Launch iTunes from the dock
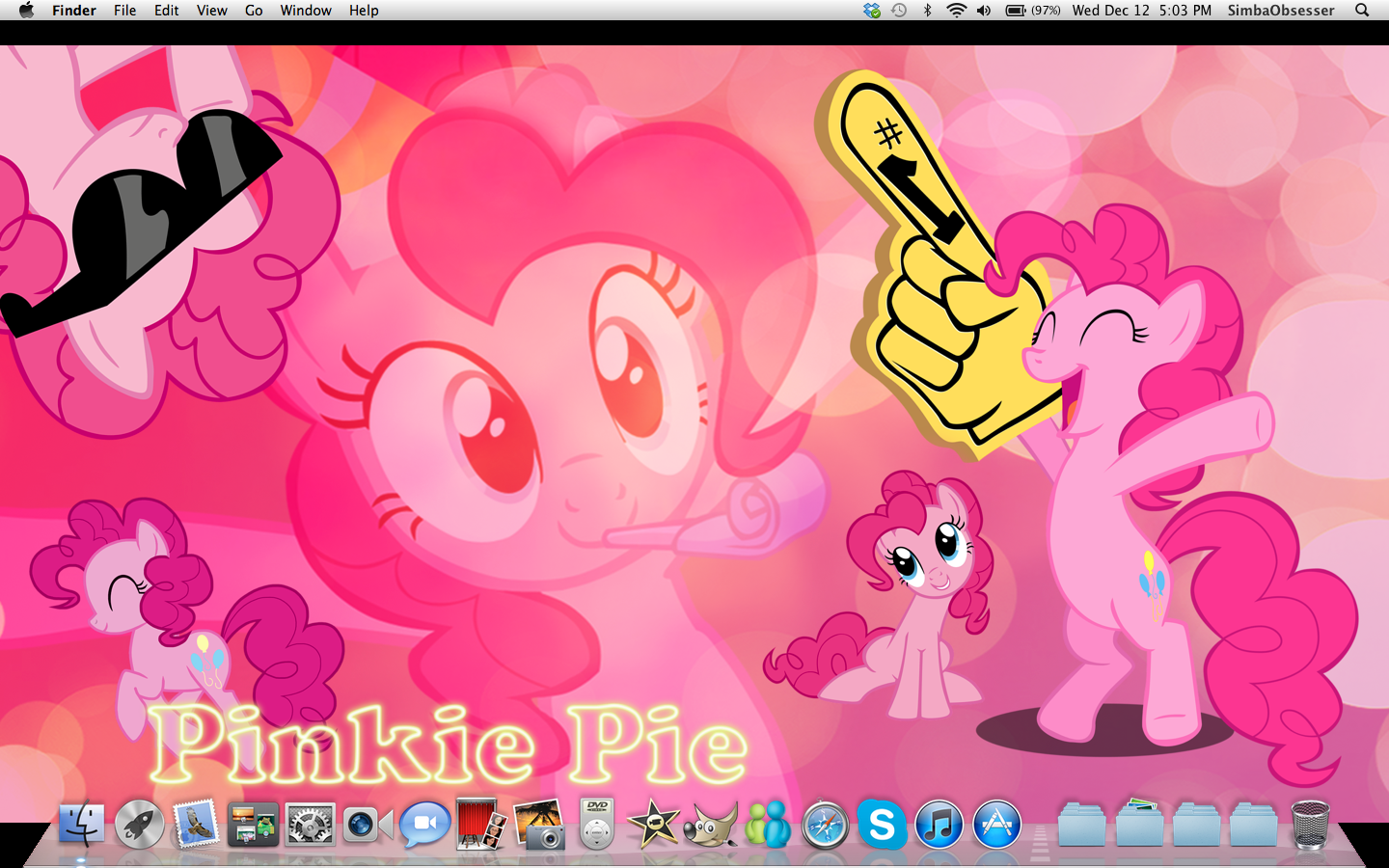This screenshot has height=868, width=1389. click(939, 826)
